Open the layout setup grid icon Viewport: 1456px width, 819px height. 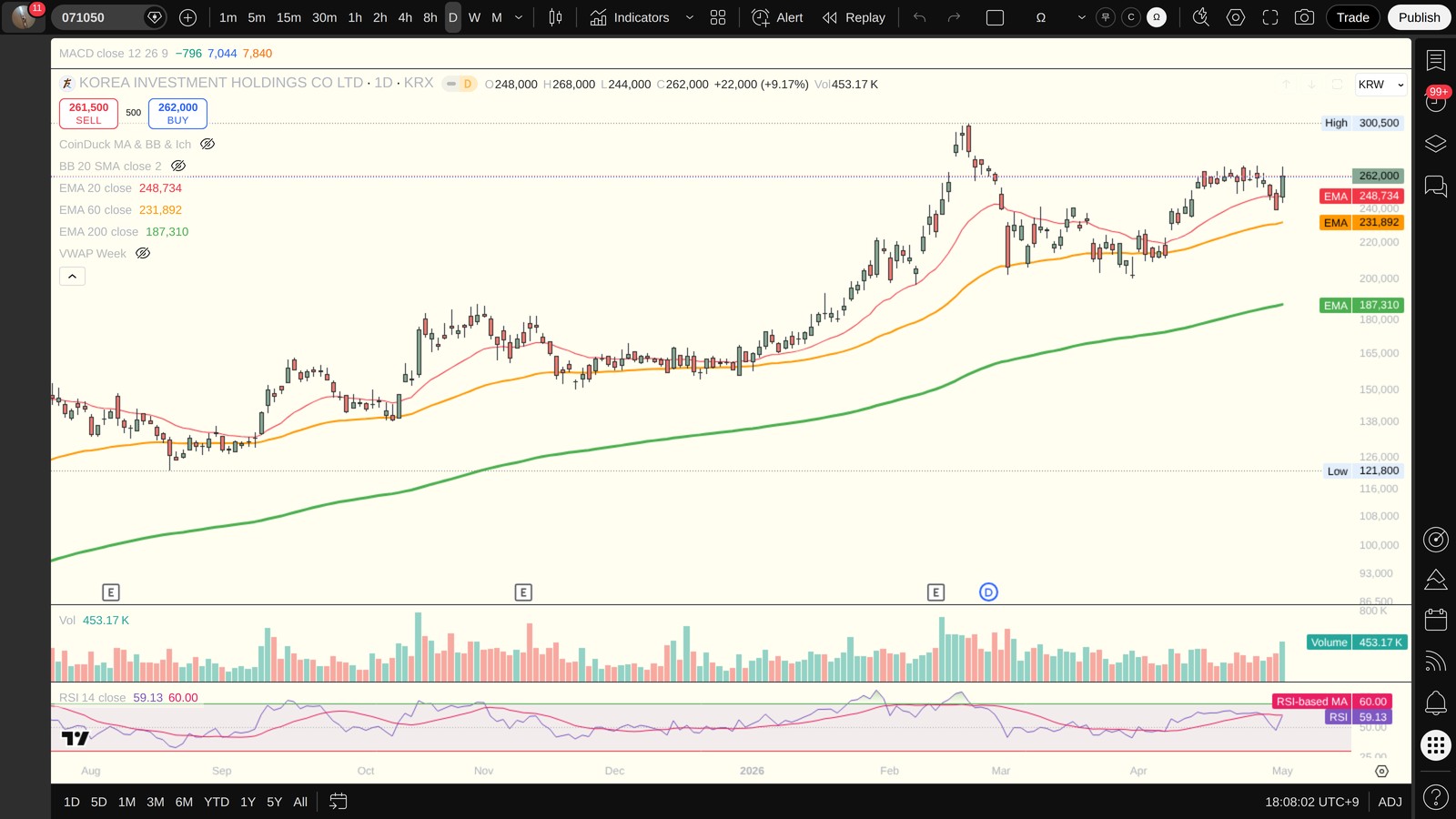pos(718,17)
